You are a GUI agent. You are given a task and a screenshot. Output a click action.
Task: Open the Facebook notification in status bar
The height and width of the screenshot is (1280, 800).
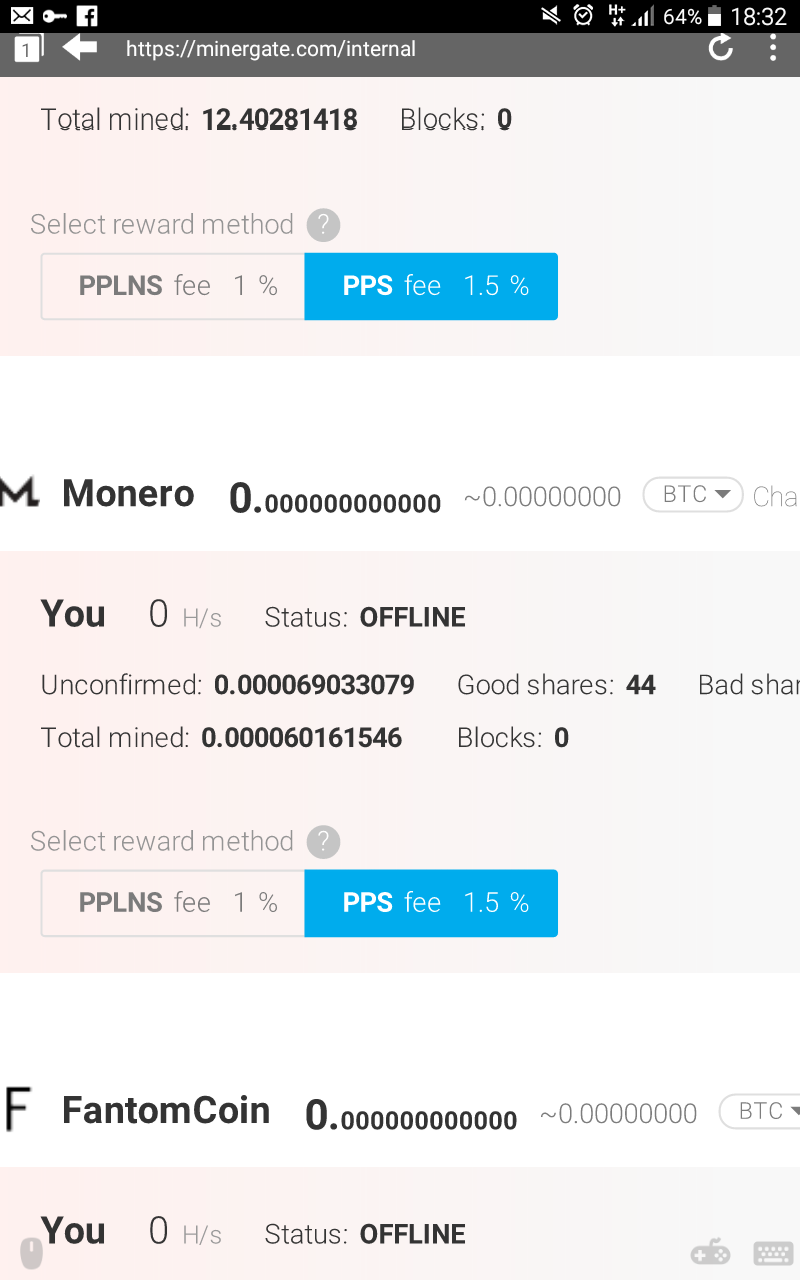tap(87, 16)
